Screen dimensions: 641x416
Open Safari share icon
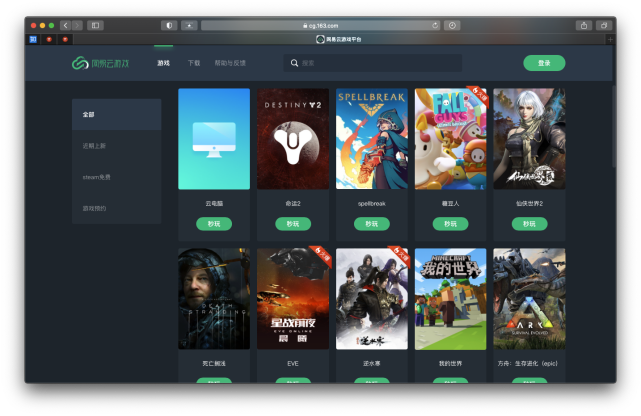point(584,25)
